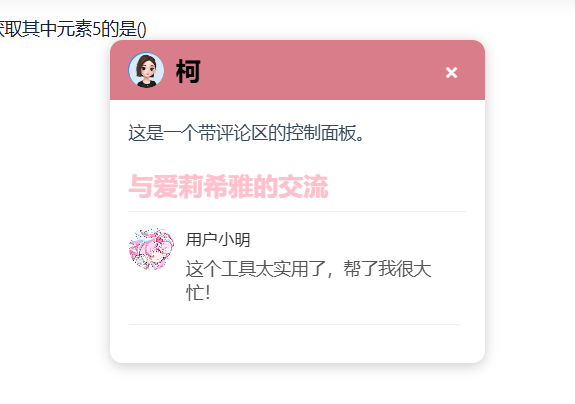Select the bold name 柯 in header
575x404 pixels.
tap(188, 71)
